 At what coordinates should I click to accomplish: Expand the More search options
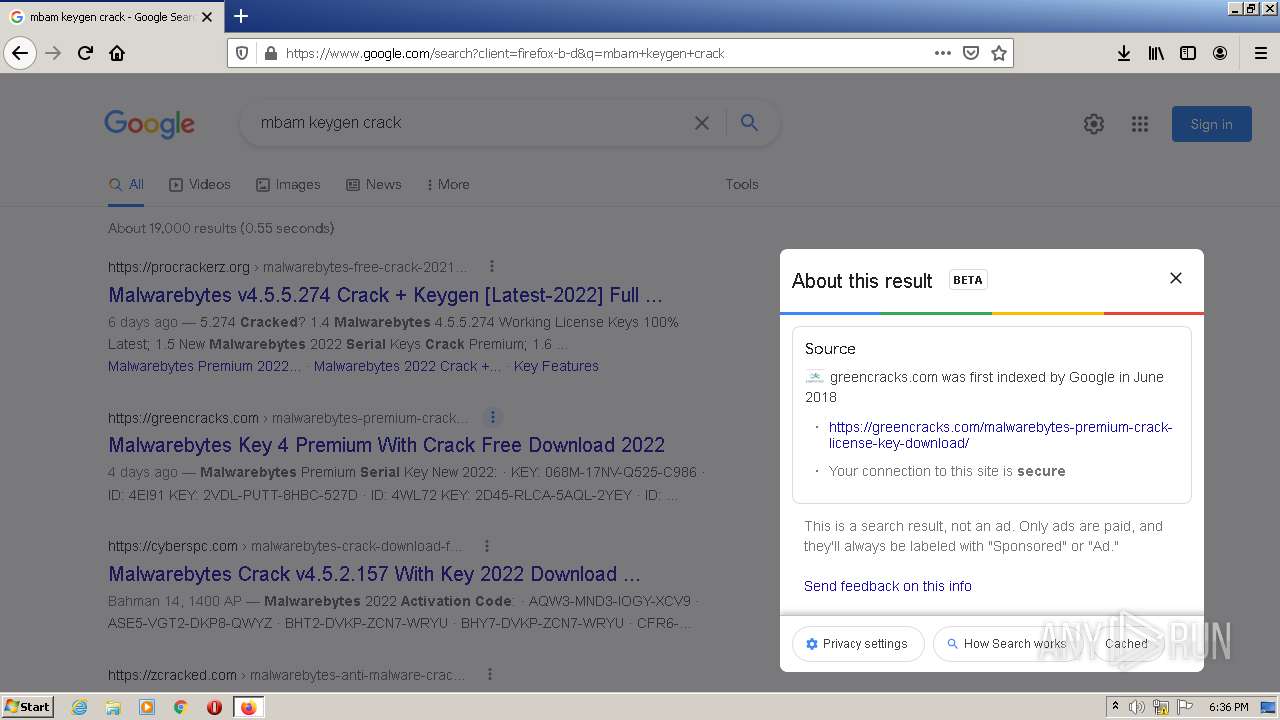[448, 185]
